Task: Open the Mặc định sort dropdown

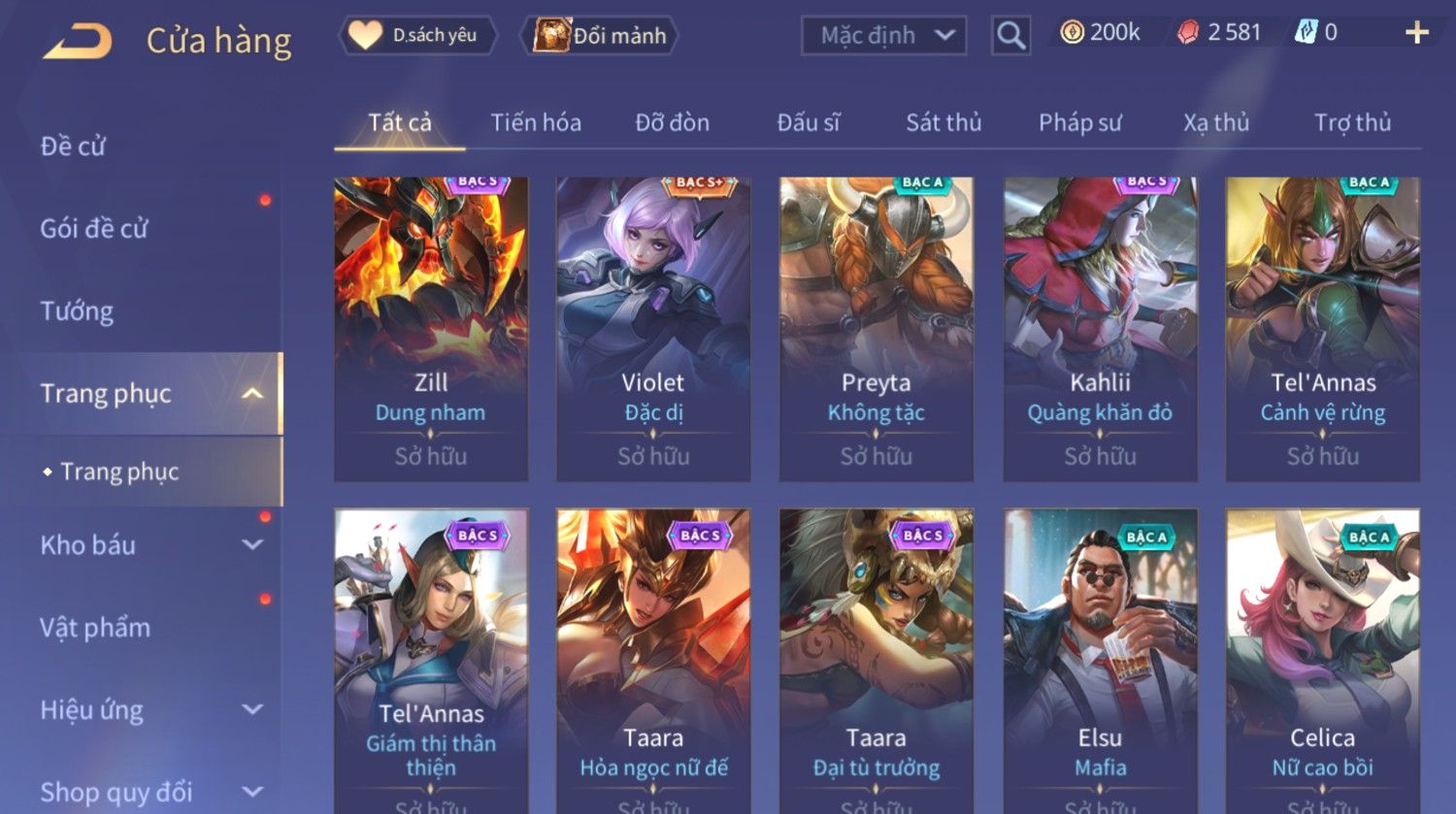Action: [x=884, y=36]
